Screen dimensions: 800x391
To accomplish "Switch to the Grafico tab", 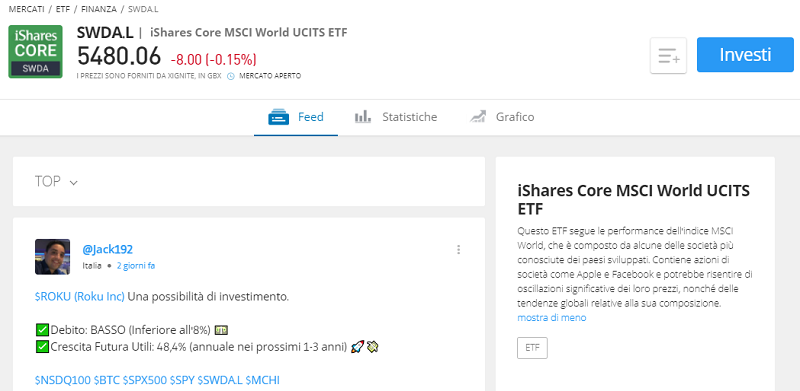I will [x=502, y=117].
